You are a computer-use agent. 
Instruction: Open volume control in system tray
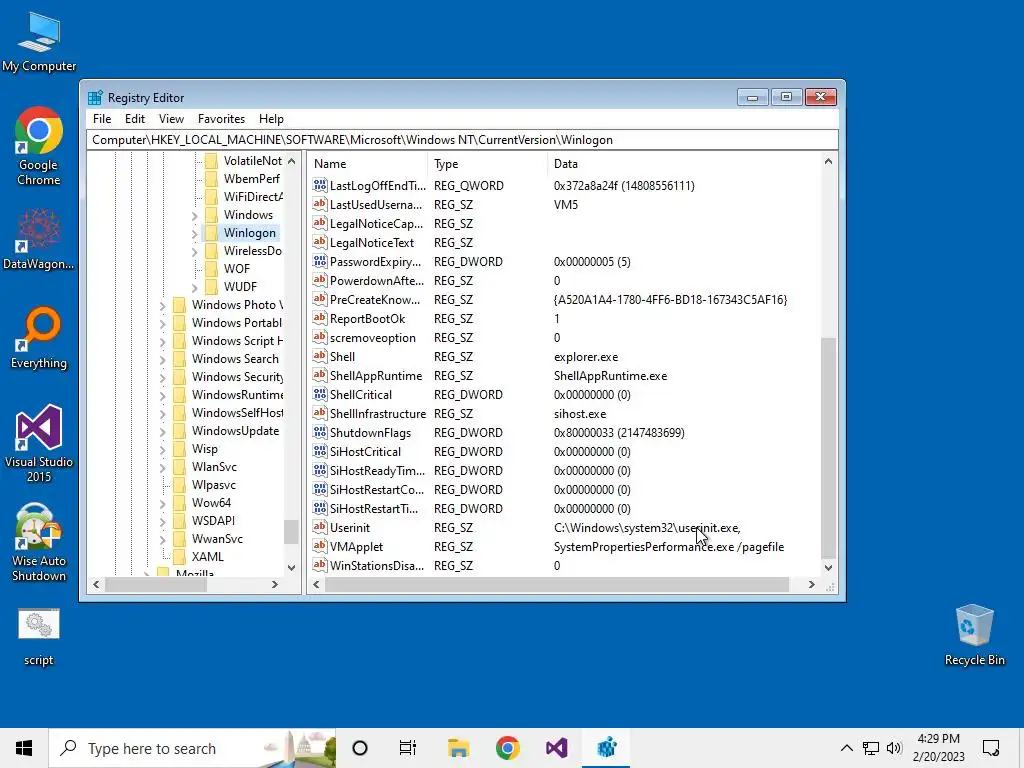pos(894,748)
